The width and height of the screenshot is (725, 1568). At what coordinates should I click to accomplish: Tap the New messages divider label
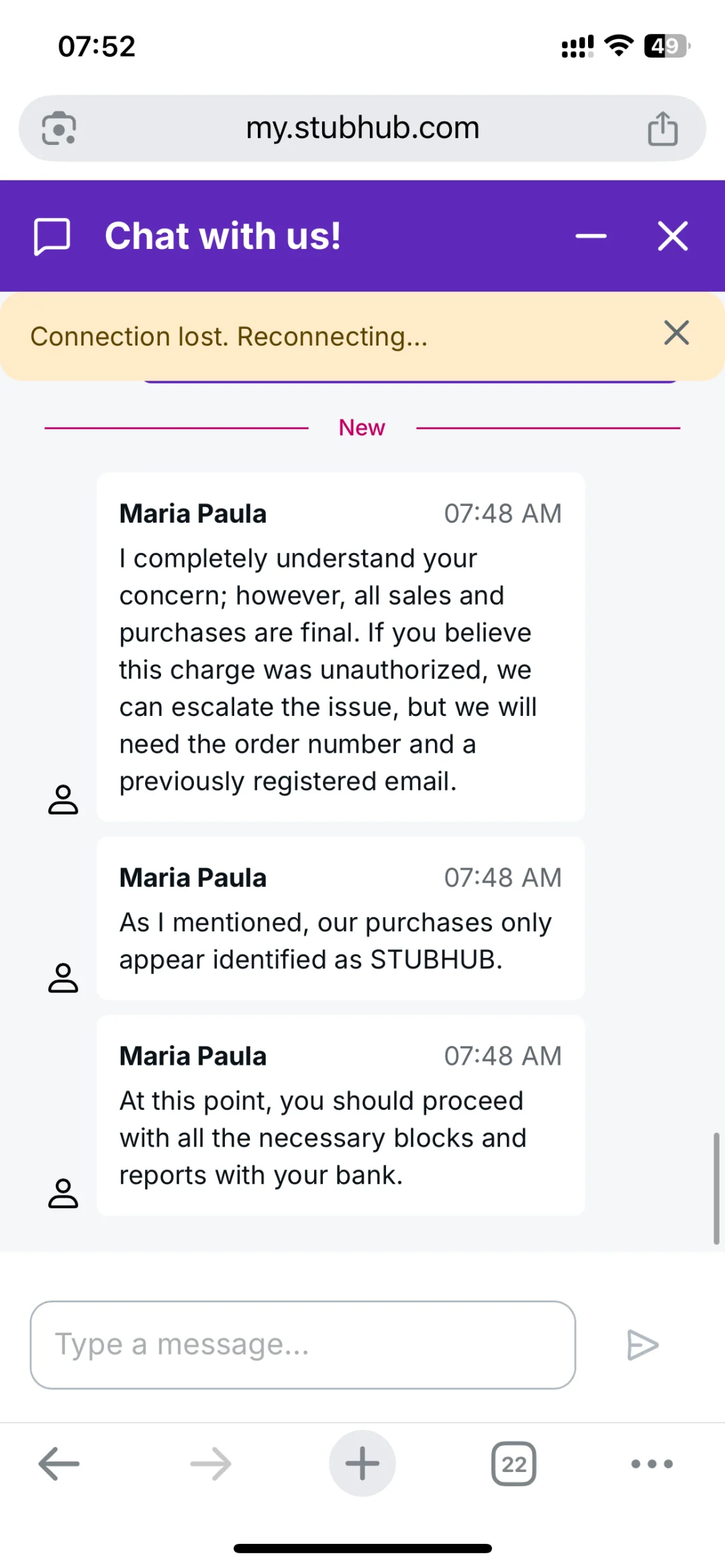[x=362, y=427]
